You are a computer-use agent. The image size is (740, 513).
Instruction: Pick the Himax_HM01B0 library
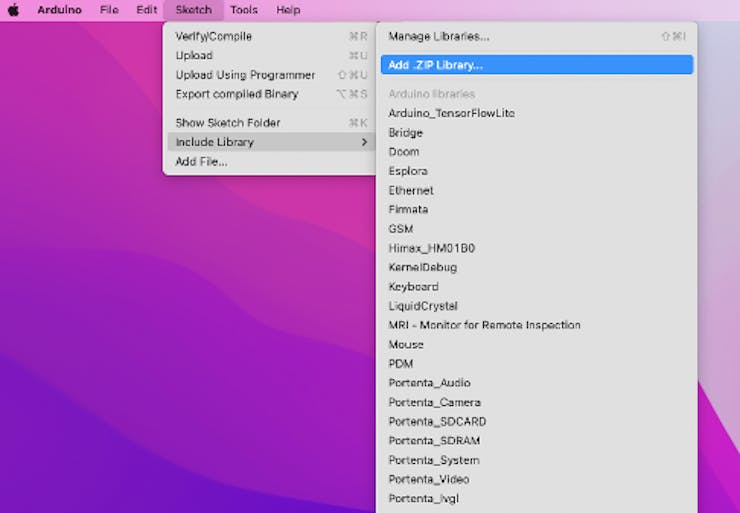pos(432,248)
